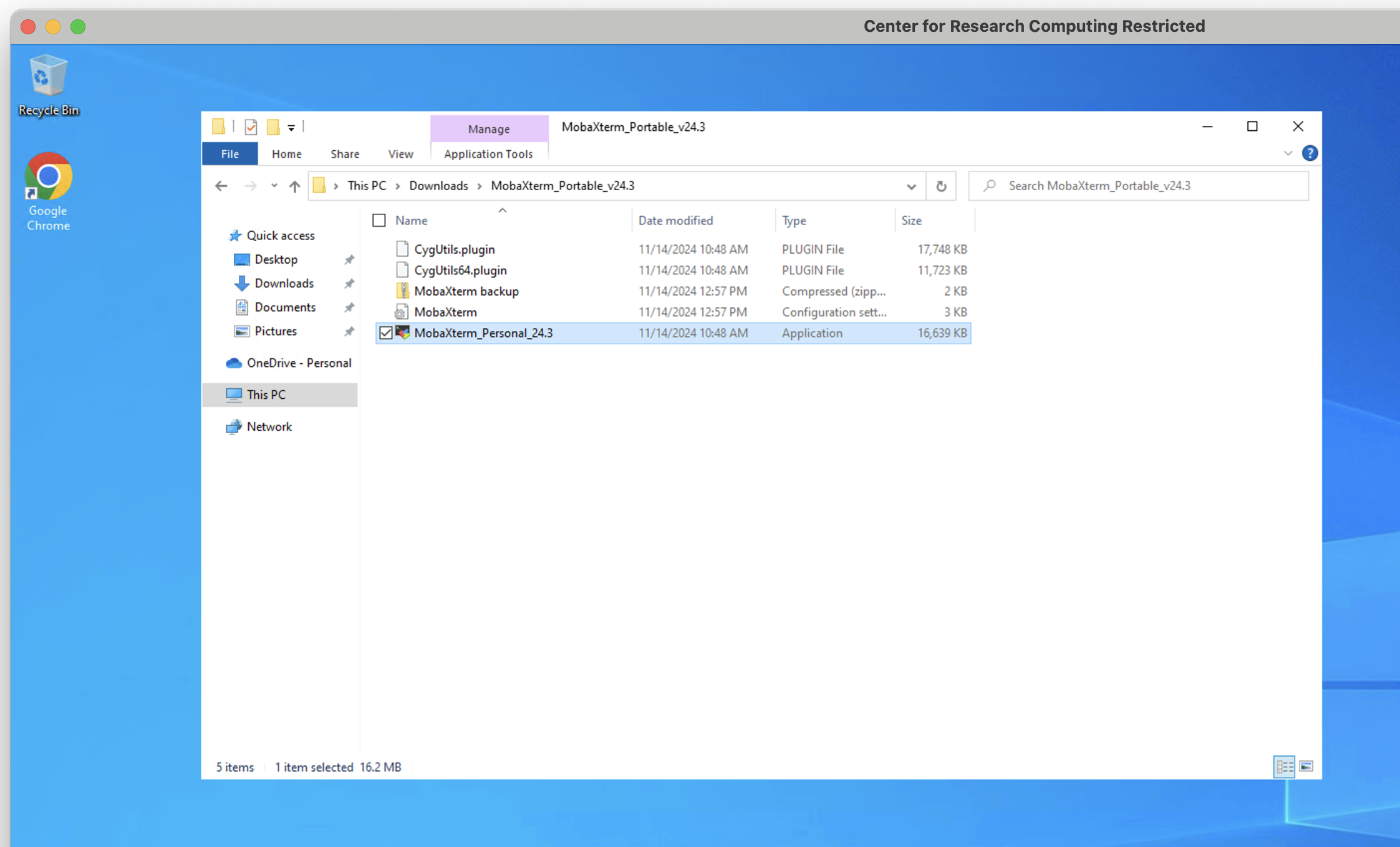Viewport: 1400px width, 847px height.
Task: Expand the chevron before This PC breadcrumb
Action: click(x=336, y=186)
